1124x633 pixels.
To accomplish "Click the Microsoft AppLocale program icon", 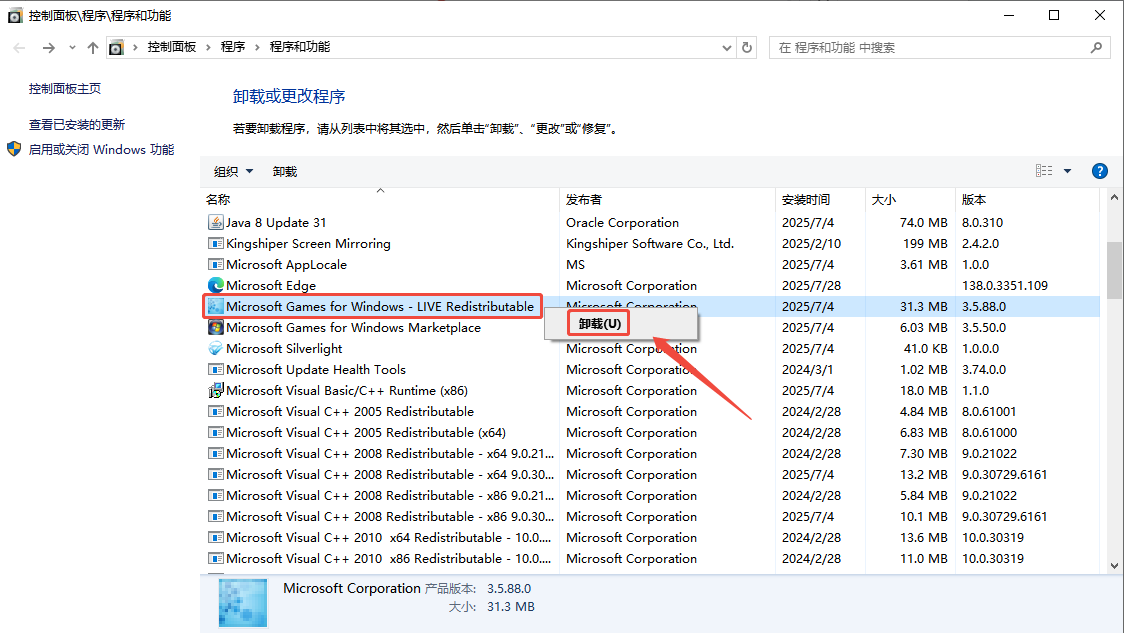I will [x=215, y=265].
